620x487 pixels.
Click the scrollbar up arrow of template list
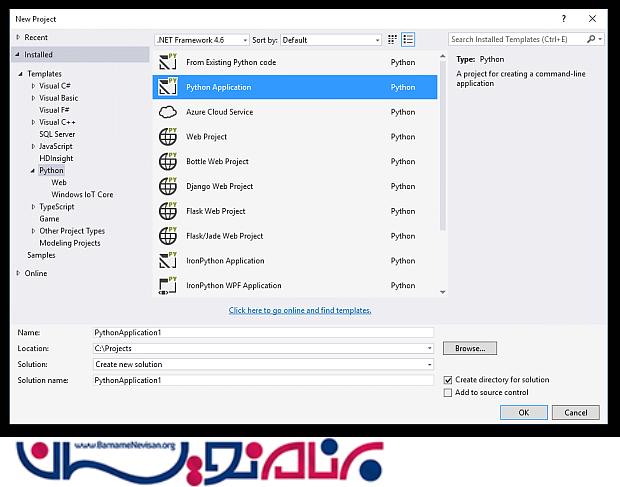442,57
